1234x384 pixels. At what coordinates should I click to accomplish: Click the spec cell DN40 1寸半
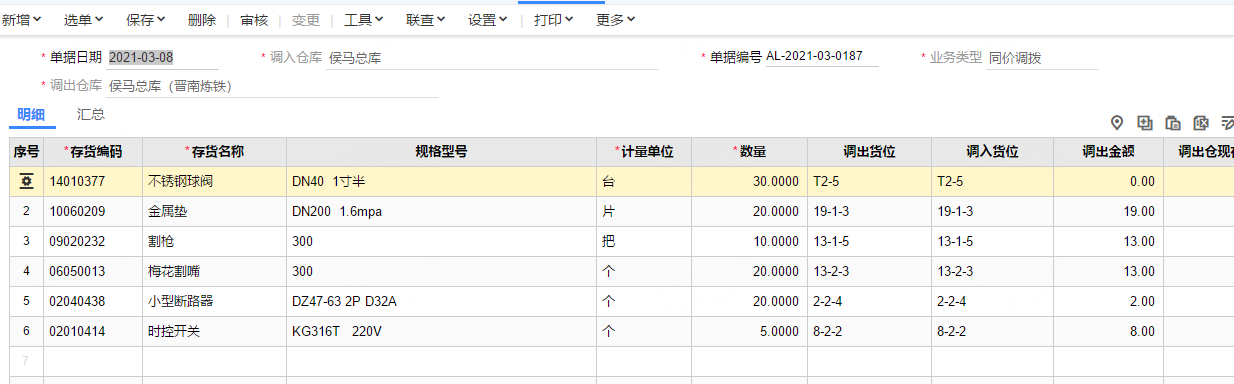[x=441, y=182]
